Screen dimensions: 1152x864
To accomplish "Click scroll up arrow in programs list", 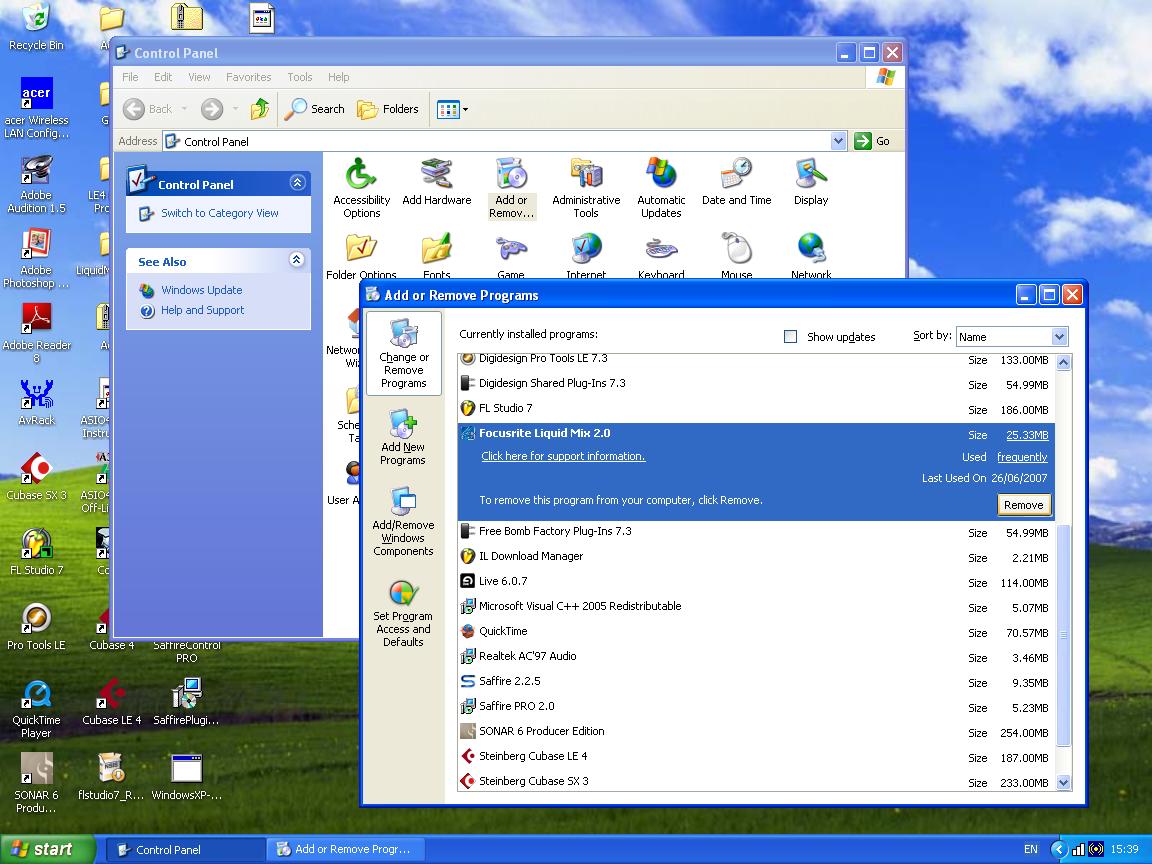I will (1063, 362).
